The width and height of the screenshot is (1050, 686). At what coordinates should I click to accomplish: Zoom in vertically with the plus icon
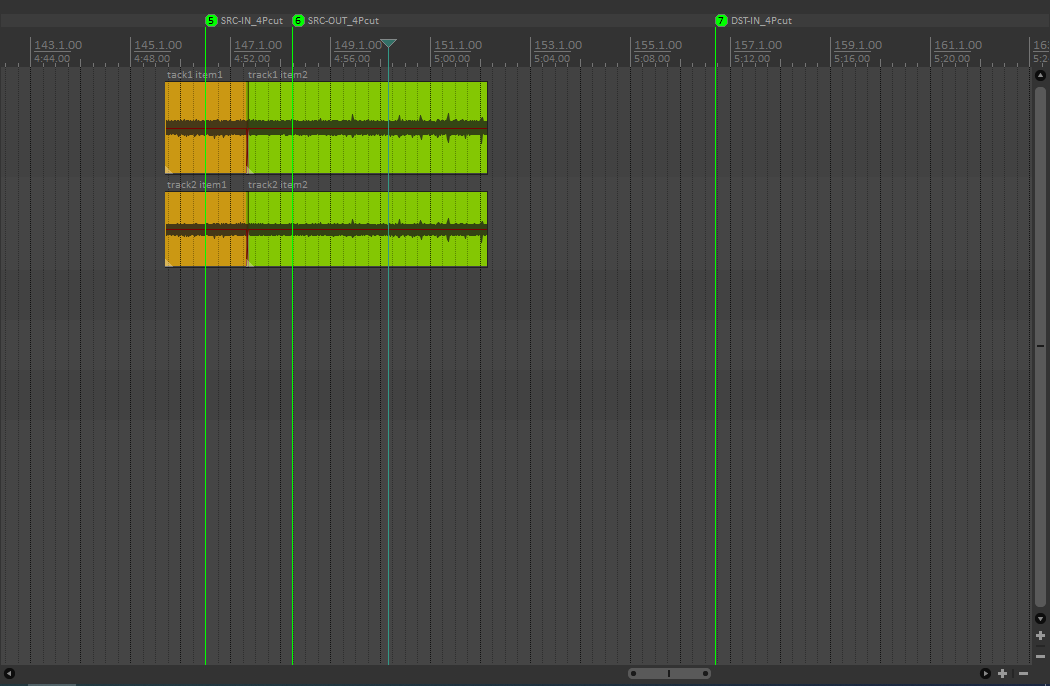coord(1040,636)
